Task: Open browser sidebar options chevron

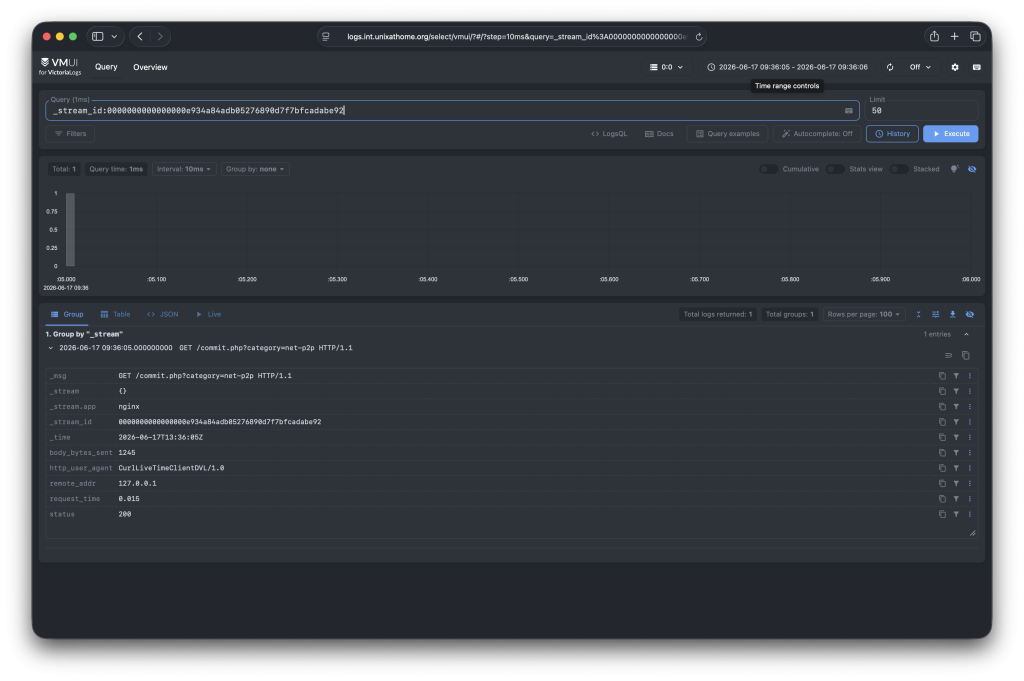Action: [114, 37]
